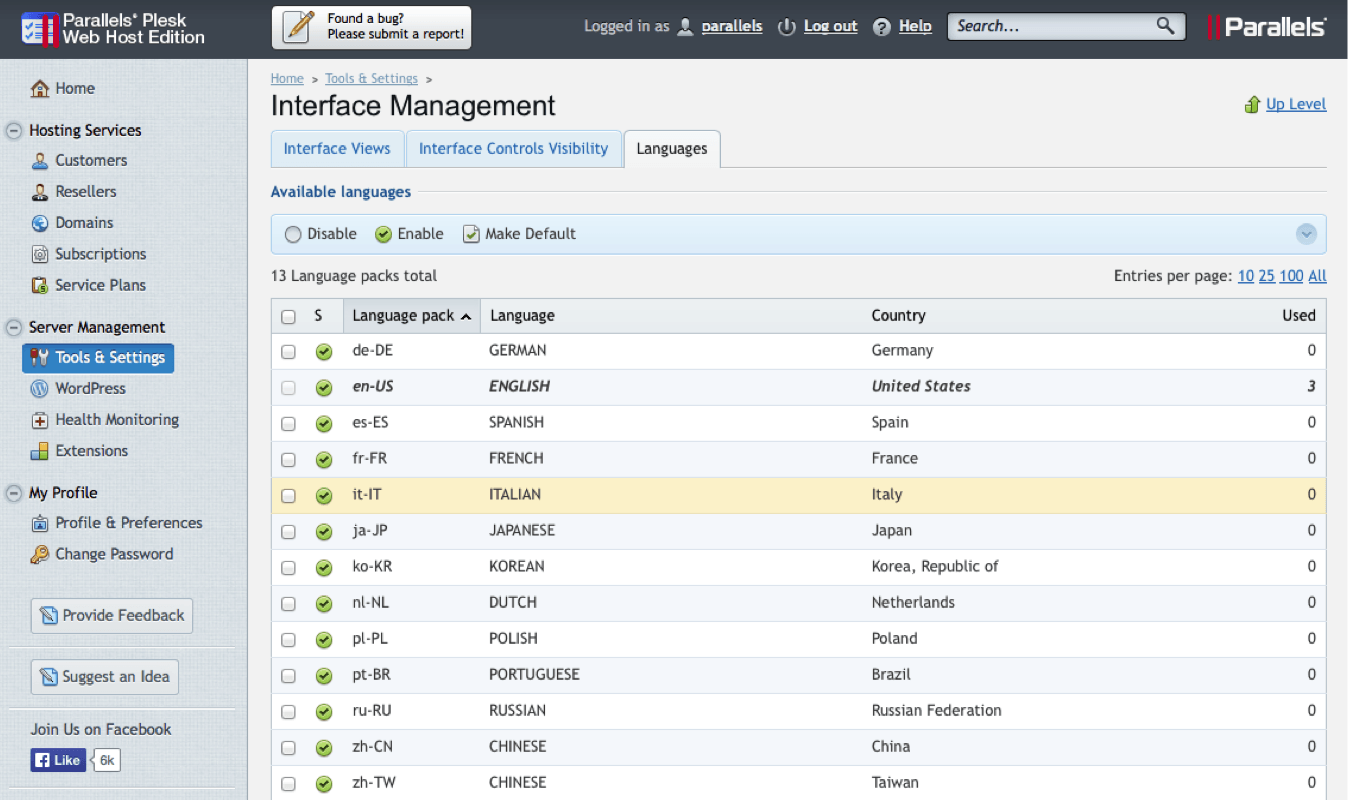
Task: Open Health Monitoring in the sidebar
Action: tap(117, 420)
